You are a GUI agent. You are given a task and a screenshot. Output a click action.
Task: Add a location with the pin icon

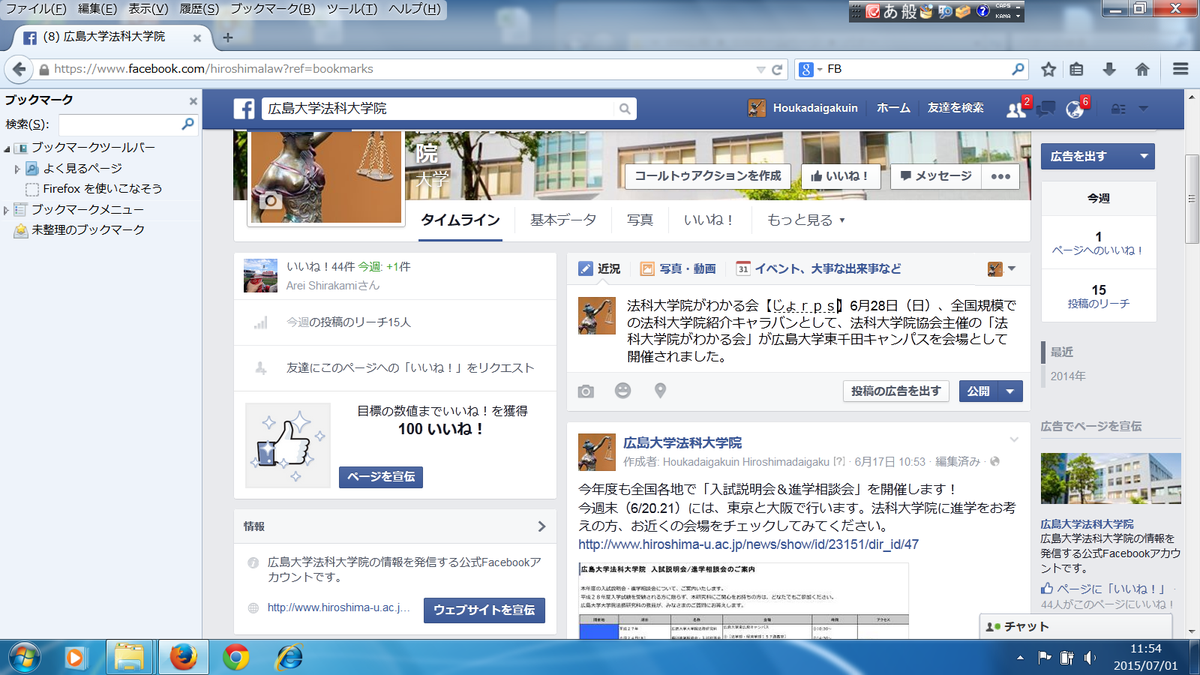[660, 391]
